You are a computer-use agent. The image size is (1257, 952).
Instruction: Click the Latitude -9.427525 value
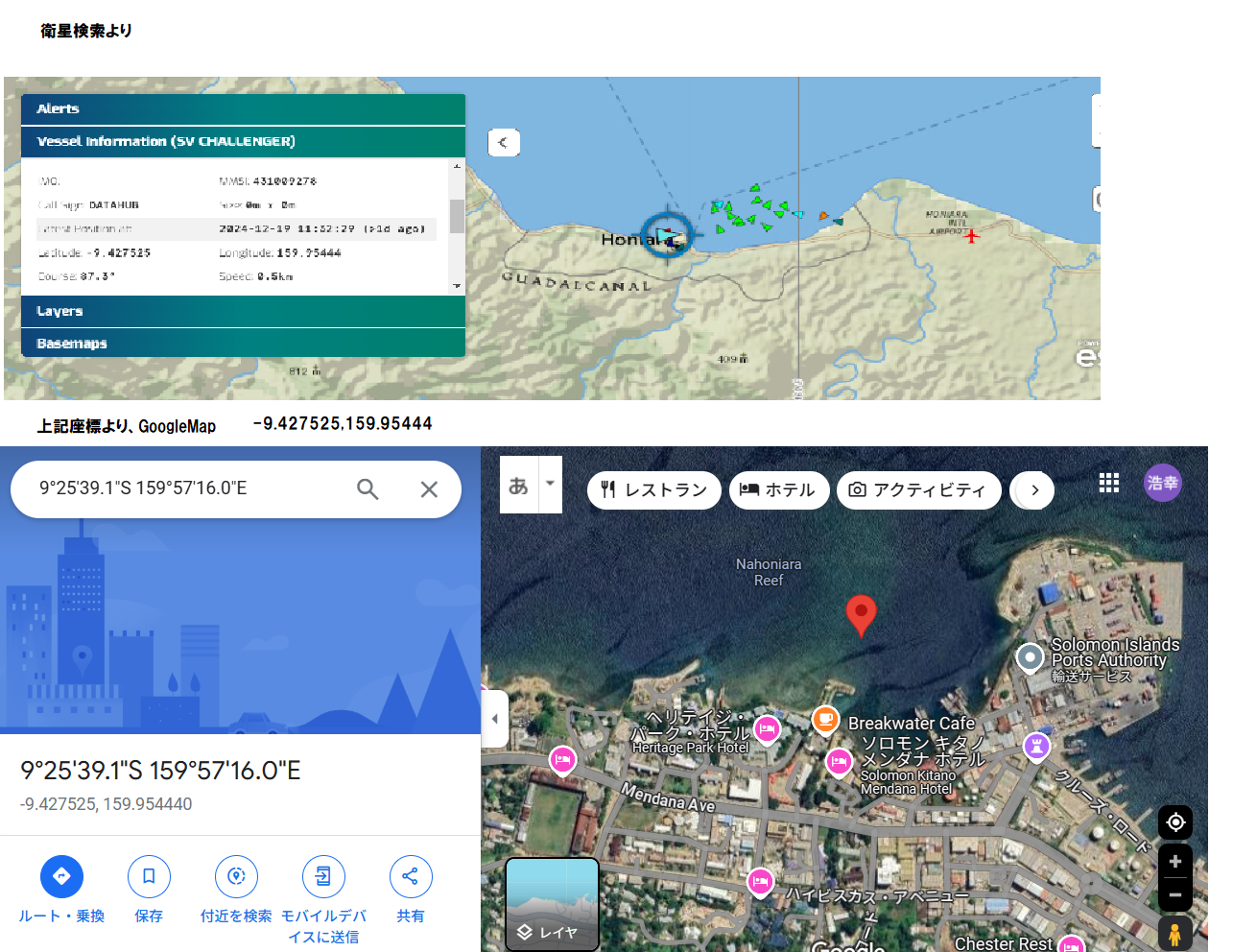click(x=119, y=253)
